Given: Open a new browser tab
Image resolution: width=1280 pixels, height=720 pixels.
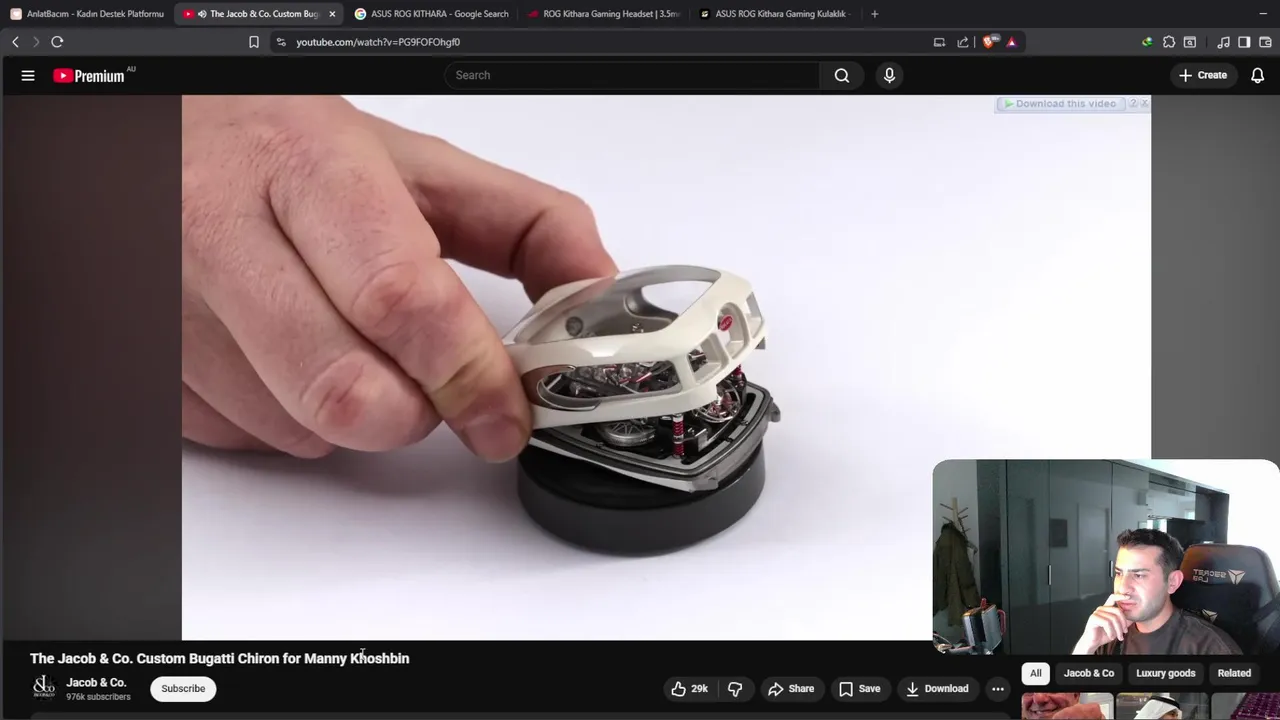Looking at the screenshot, I should [874, 14].
